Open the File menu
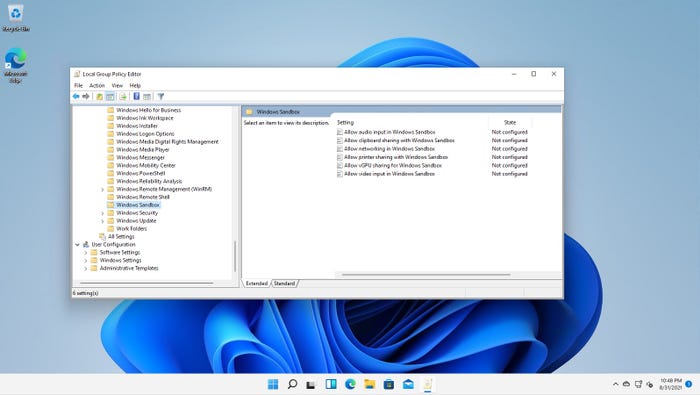700x395 pixels. 79,85
